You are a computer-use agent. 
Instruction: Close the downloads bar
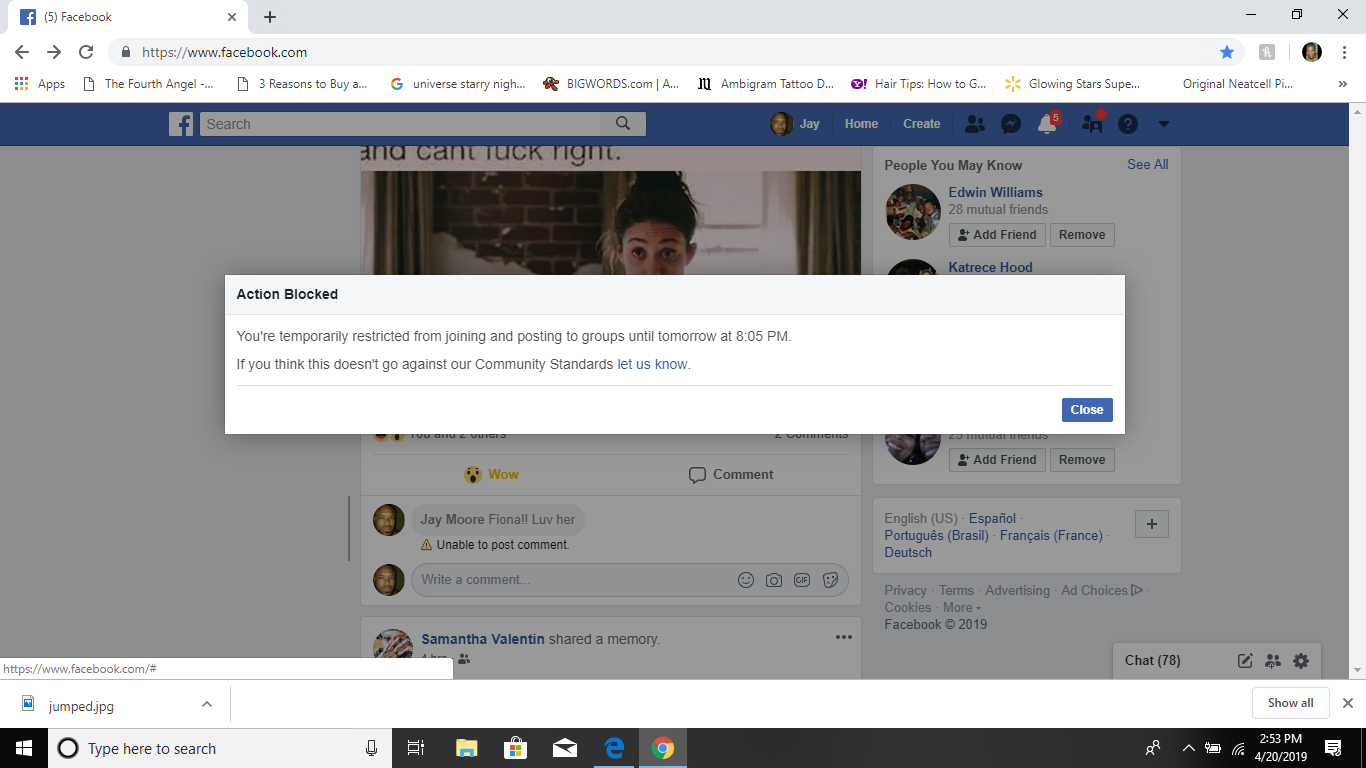[1347, 702]
